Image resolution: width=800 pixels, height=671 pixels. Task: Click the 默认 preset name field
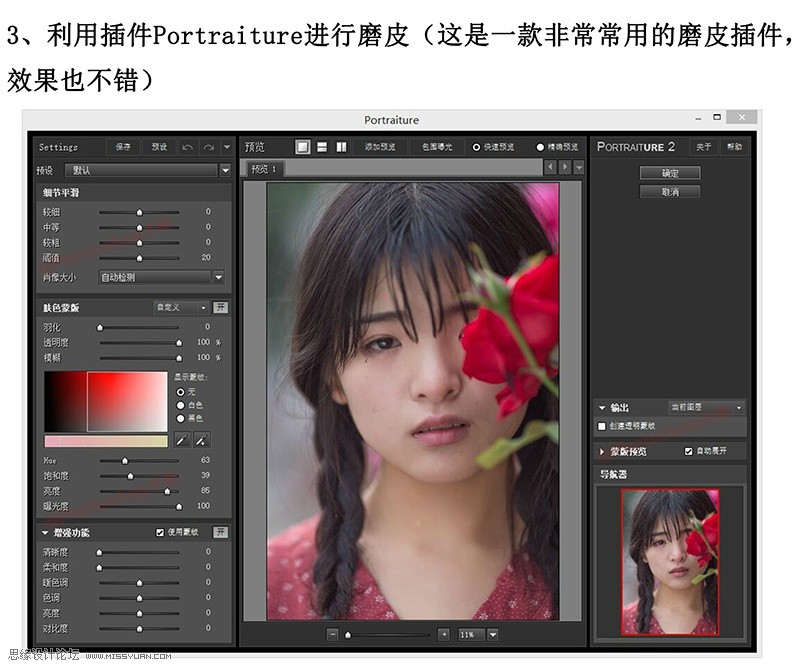click(141, 170)
